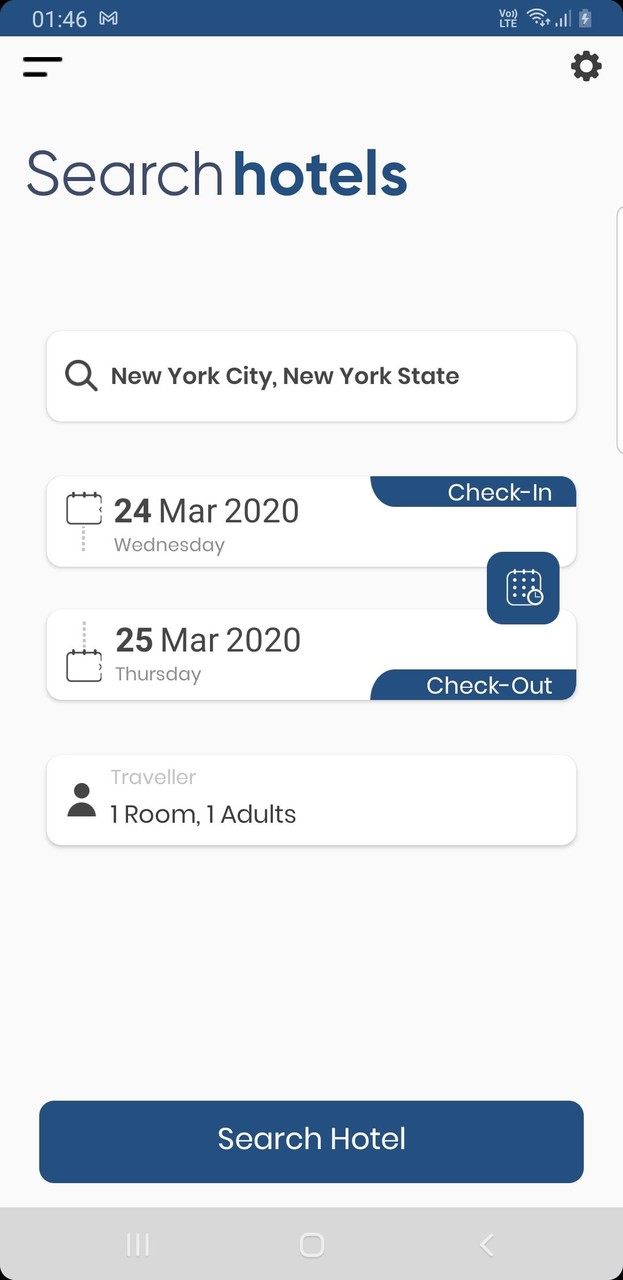Select the 24 Mar 2020 date

(x=206, y=511)
